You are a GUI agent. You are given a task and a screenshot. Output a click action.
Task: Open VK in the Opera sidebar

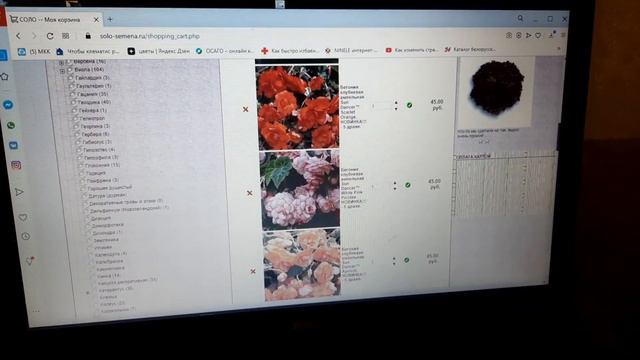click(13, 145)
